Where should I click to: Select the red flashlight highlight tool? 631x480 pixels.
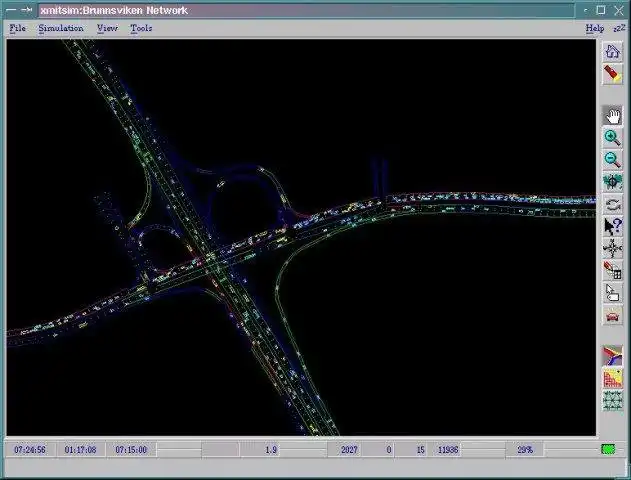pos(612,74)
